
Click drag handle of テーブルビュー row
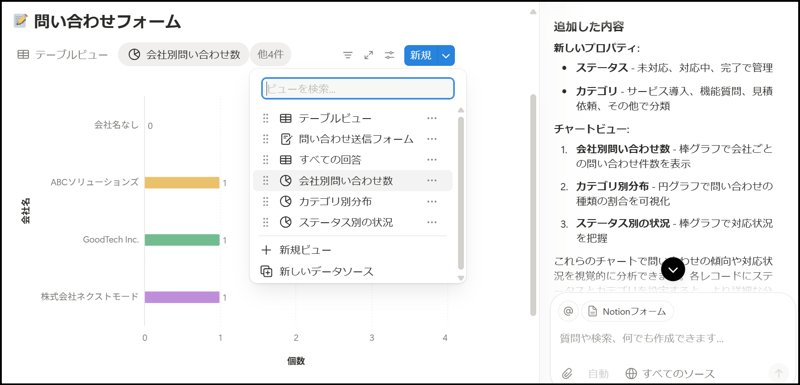[265, 118]
